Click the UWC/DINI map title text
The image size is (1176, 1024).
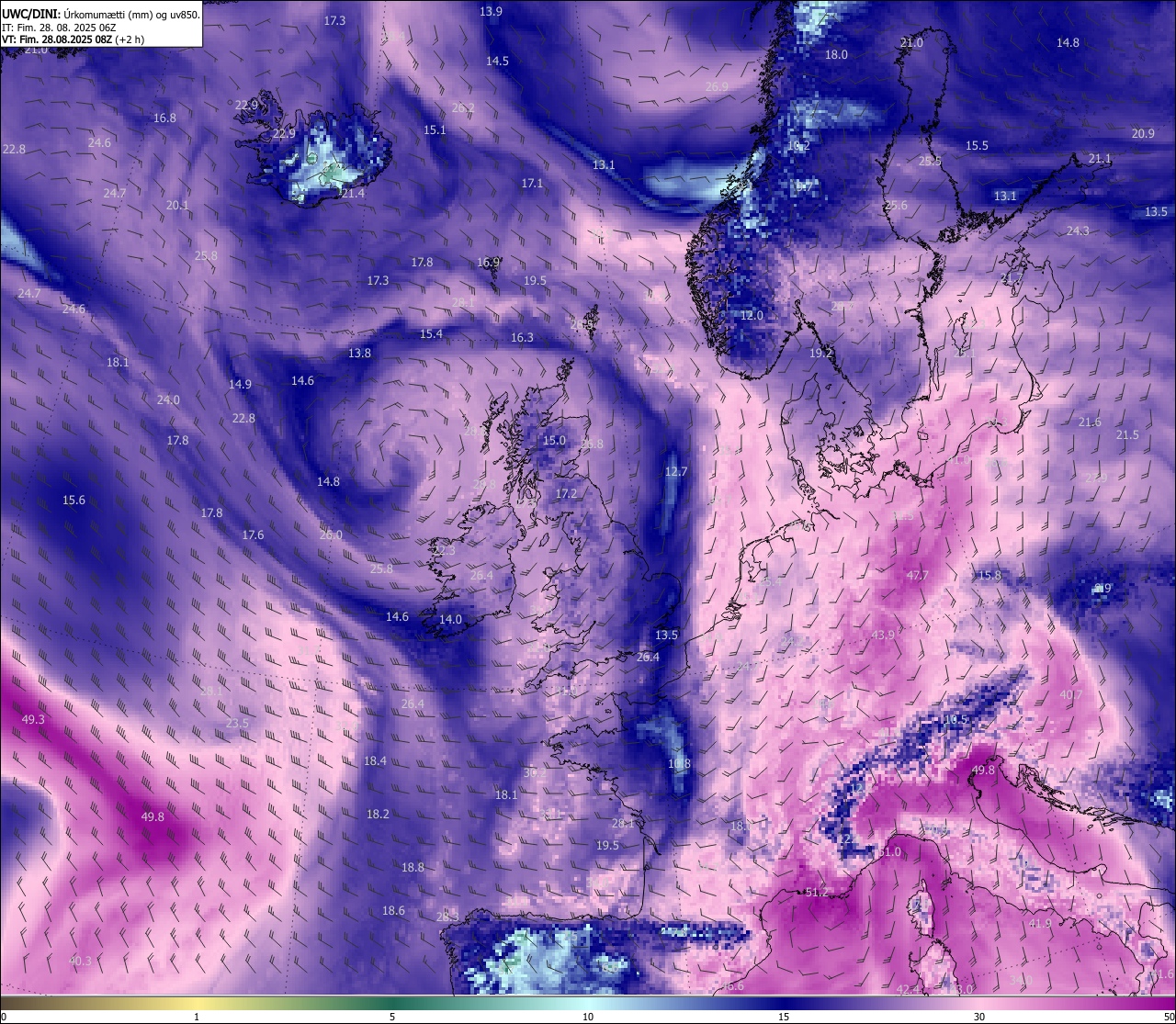[x=101, y=15]
